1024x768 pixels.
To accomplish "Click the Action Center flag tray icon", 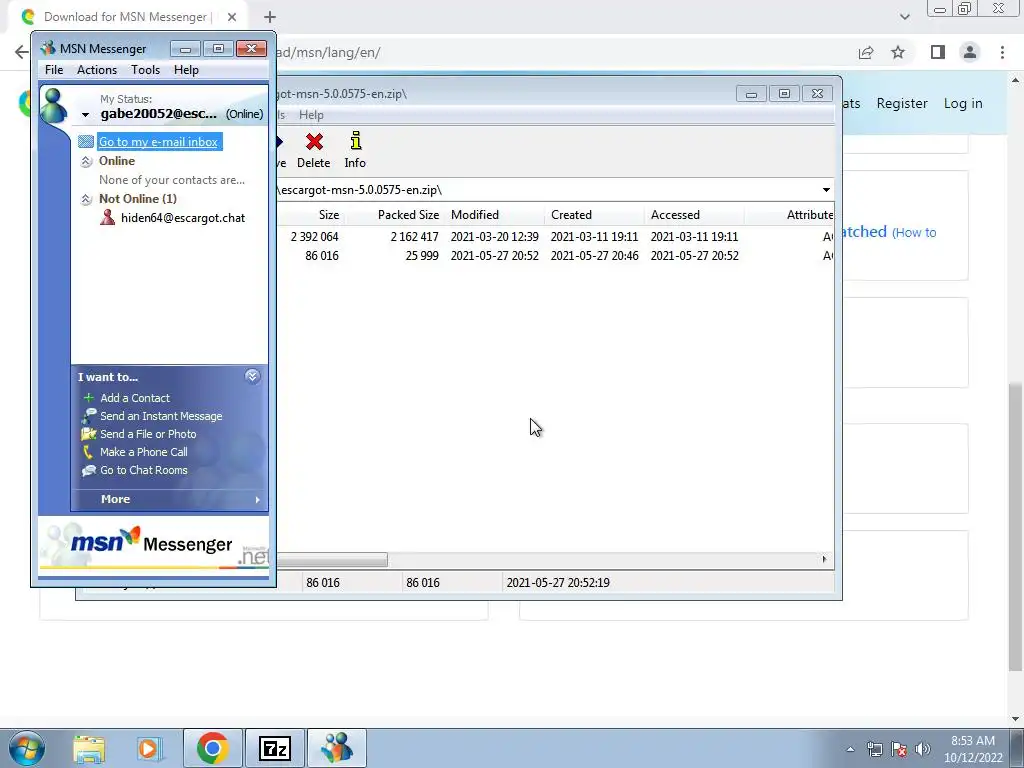I will tap(899, 749).
